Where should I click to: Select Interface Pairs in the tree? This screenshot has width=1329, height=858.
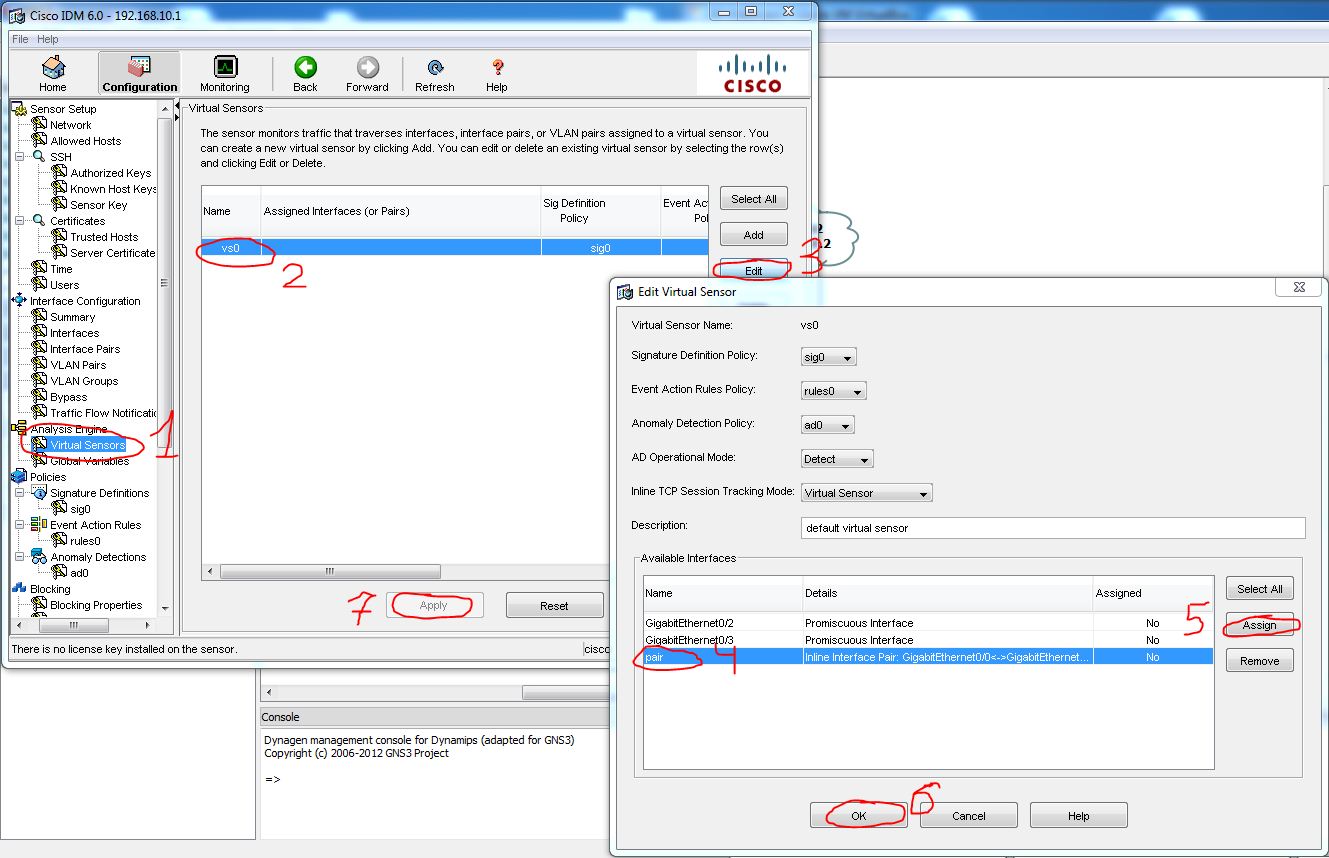pyautogui.click(x=85, y=349)
